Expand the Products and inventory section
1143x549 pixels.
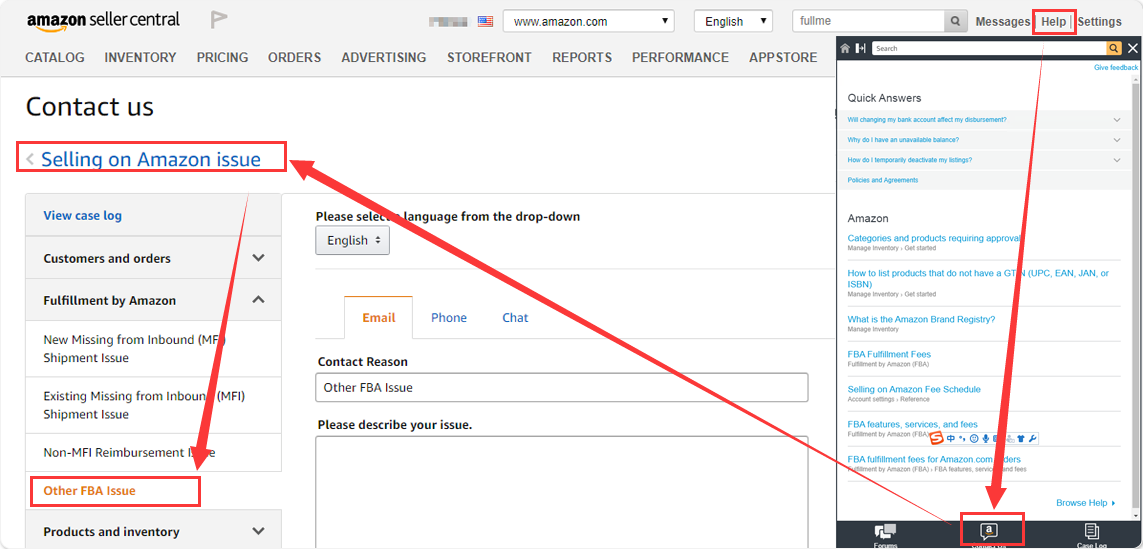[258, 532]
